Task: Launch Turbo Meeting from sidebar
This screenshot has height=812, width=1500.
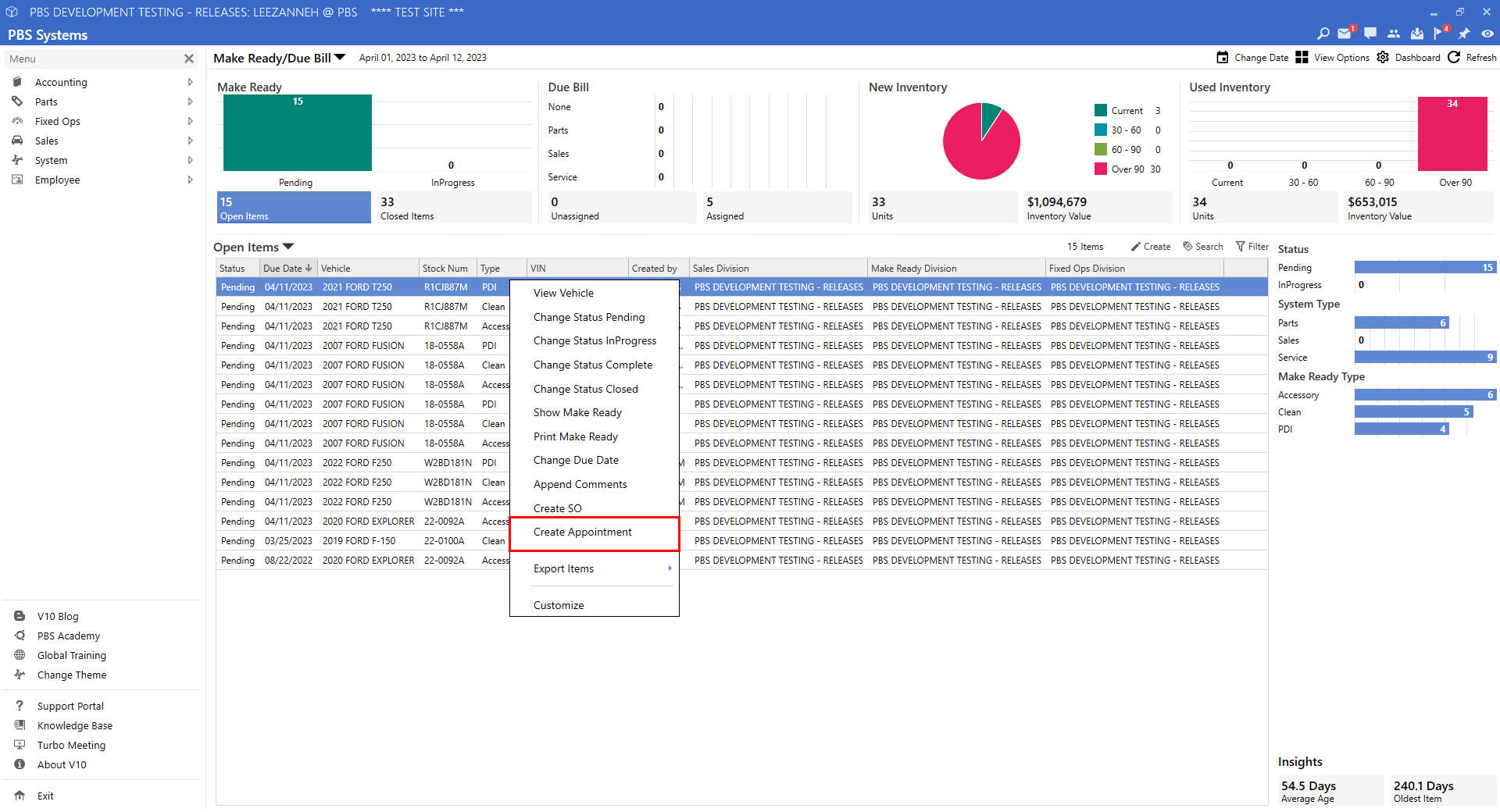Action: pyautogui.click(x=71, y=745)
